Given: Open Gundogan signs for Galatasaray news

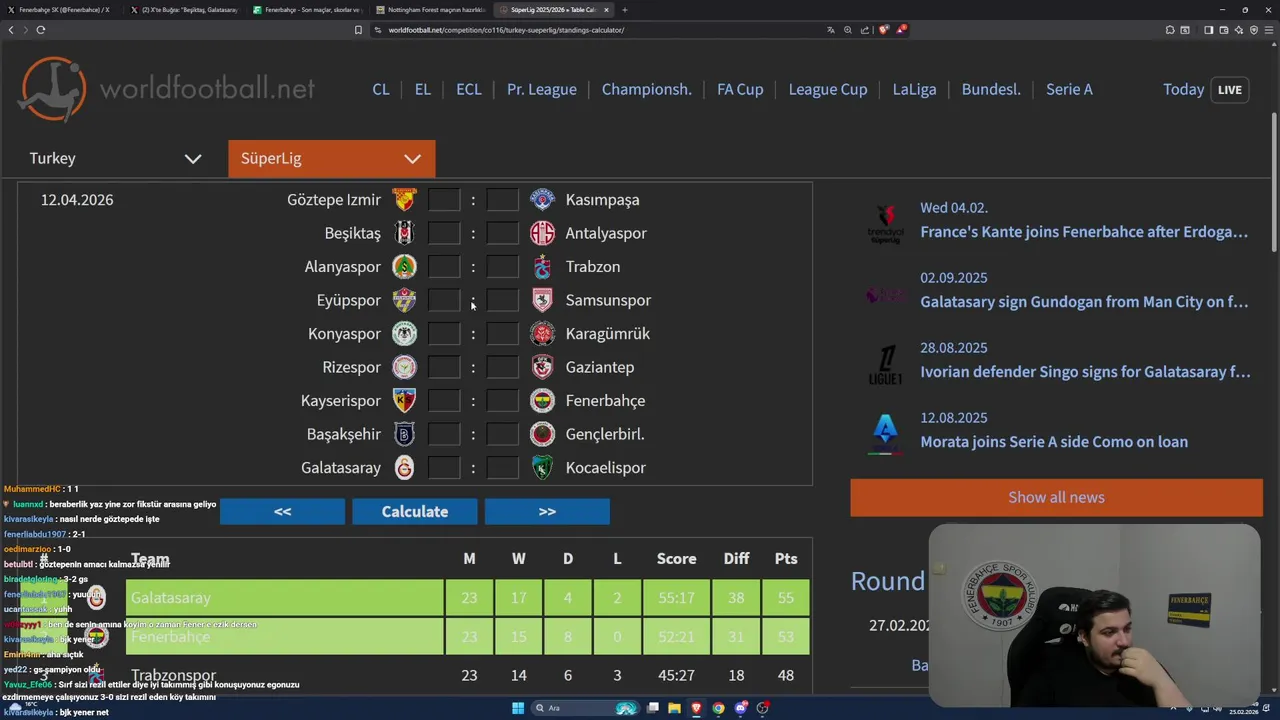Looking at the screenshot, I should 1084,302.
